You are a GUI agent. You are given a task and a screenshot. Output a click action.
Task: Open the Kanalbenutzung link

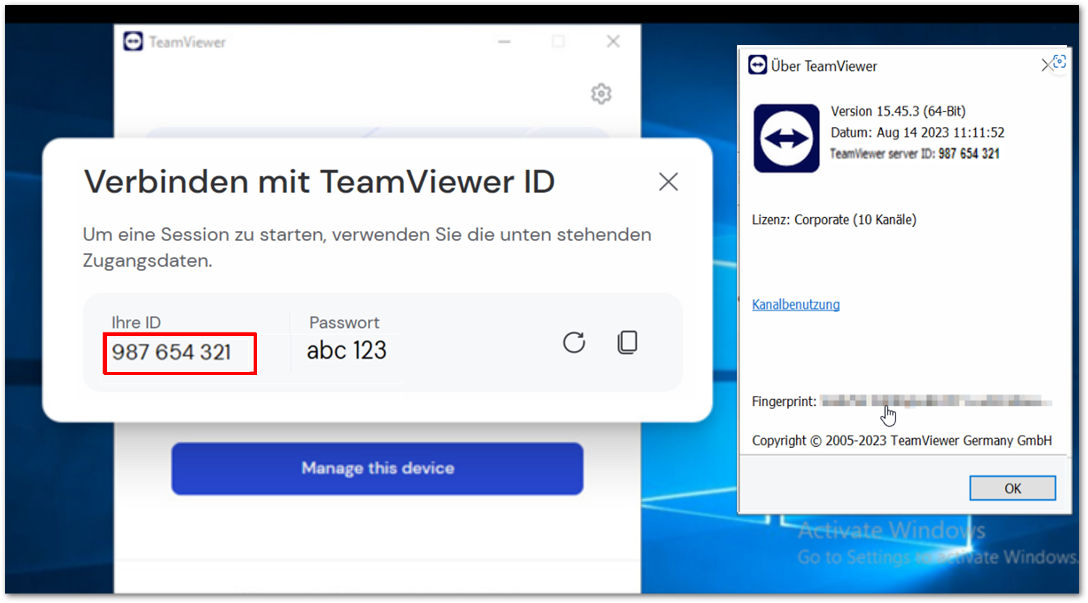pyautogui.click(x=796, y=304)
